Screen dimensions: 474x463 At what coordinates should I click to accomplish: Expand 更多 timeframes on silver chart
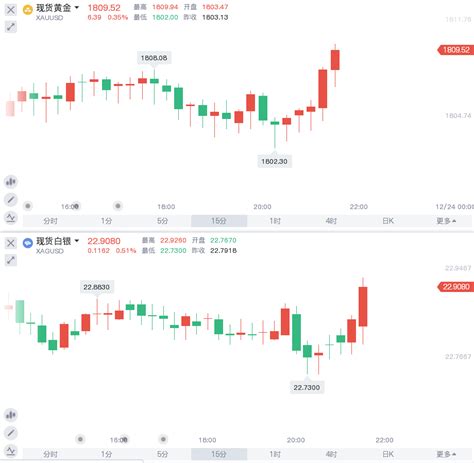click(x=446, y=454)
